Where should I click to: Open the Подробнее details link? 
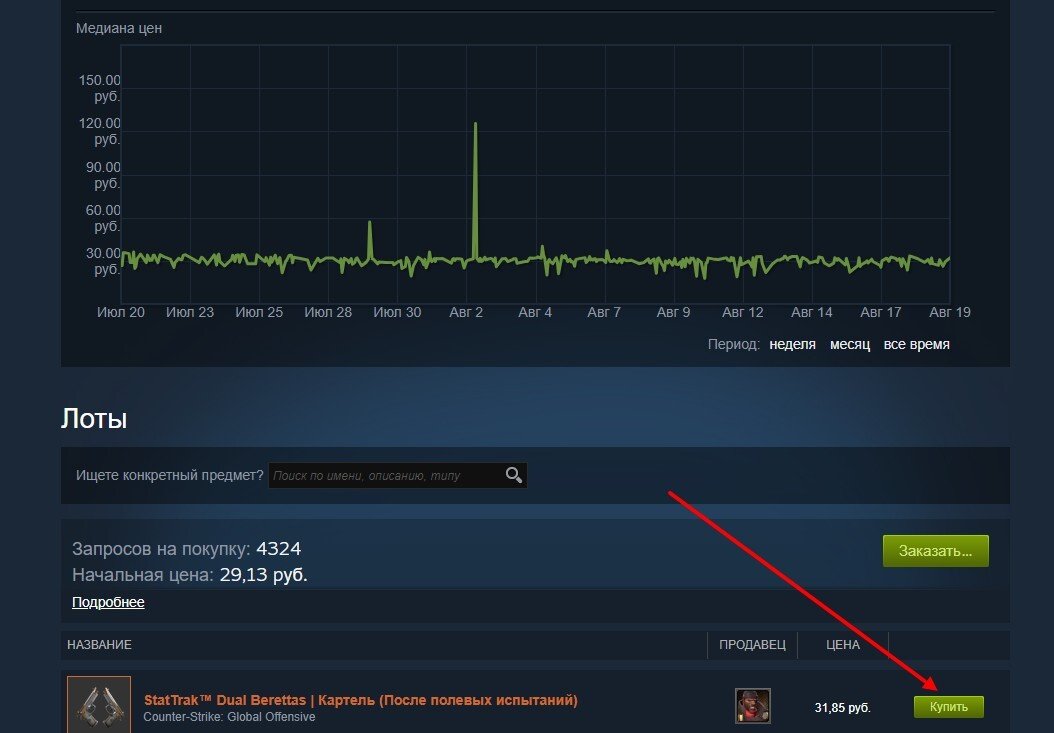click(108, 602)
